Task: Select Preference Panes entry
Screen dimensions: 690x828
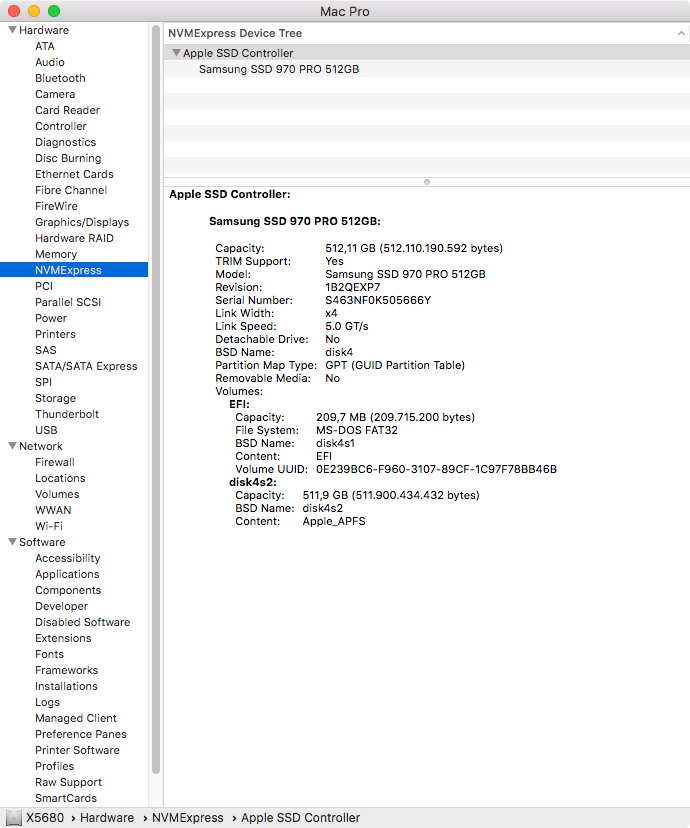Action: click(x=81, y=734)
